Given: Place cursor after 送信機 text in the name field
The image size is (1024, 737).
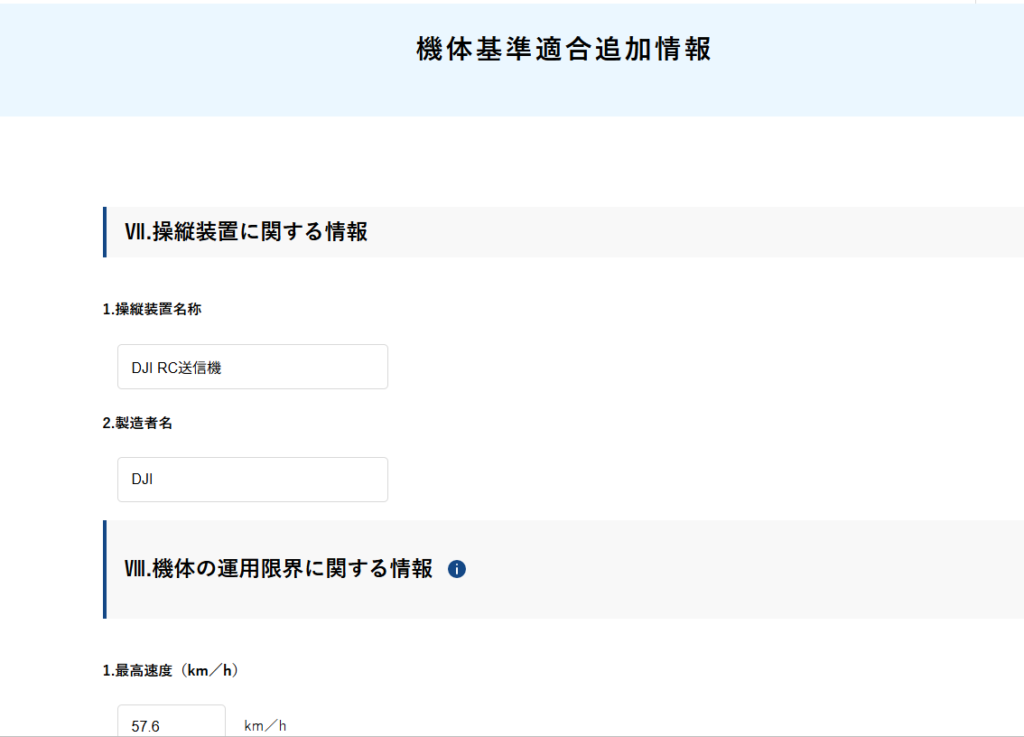Looking at the screenshot, I should (223, 368).
